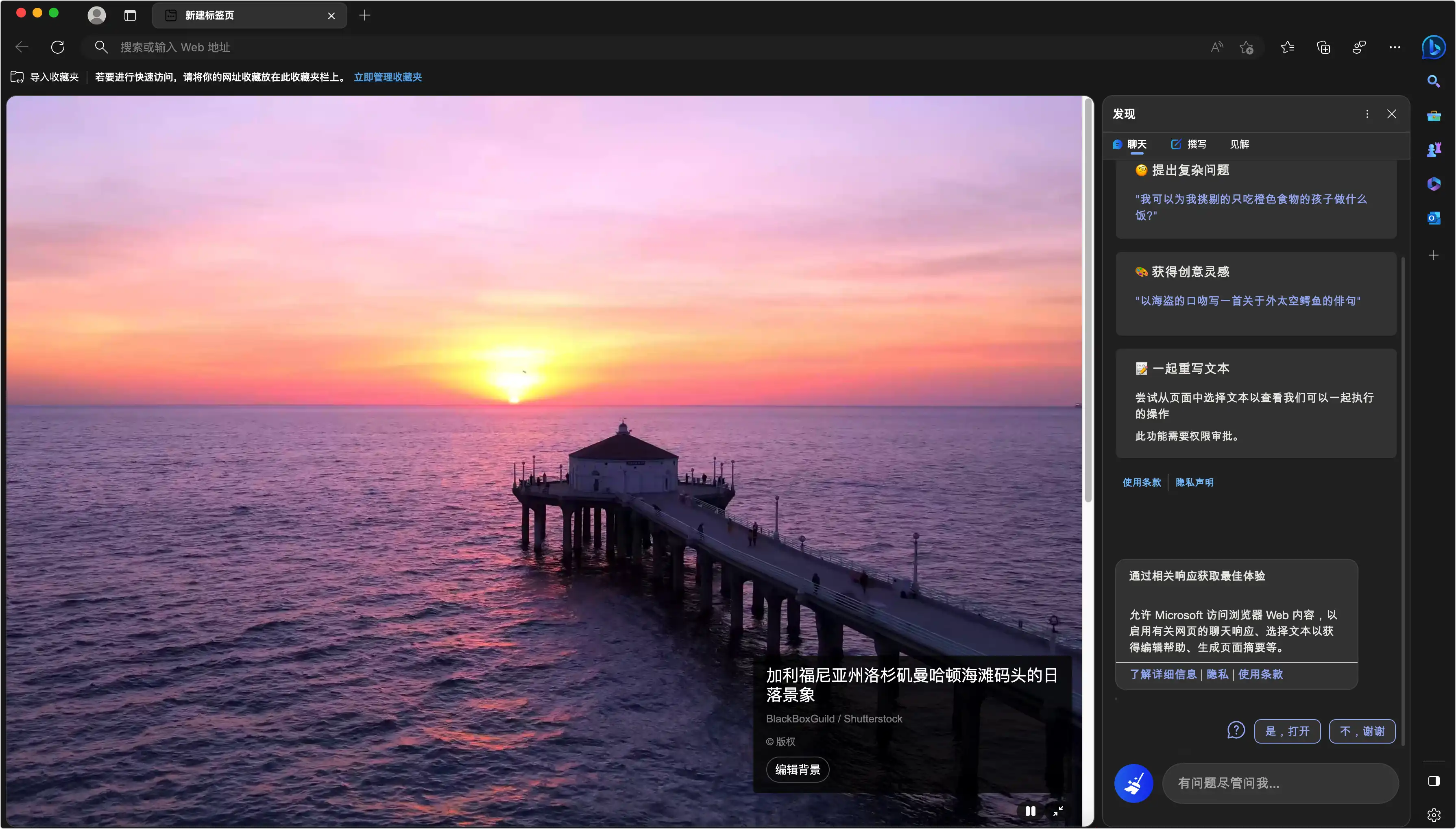Viewport: 1456px width, 829px height.
Task: Click the read aloud icon in address bar
Action: (x=1216, y=47)
